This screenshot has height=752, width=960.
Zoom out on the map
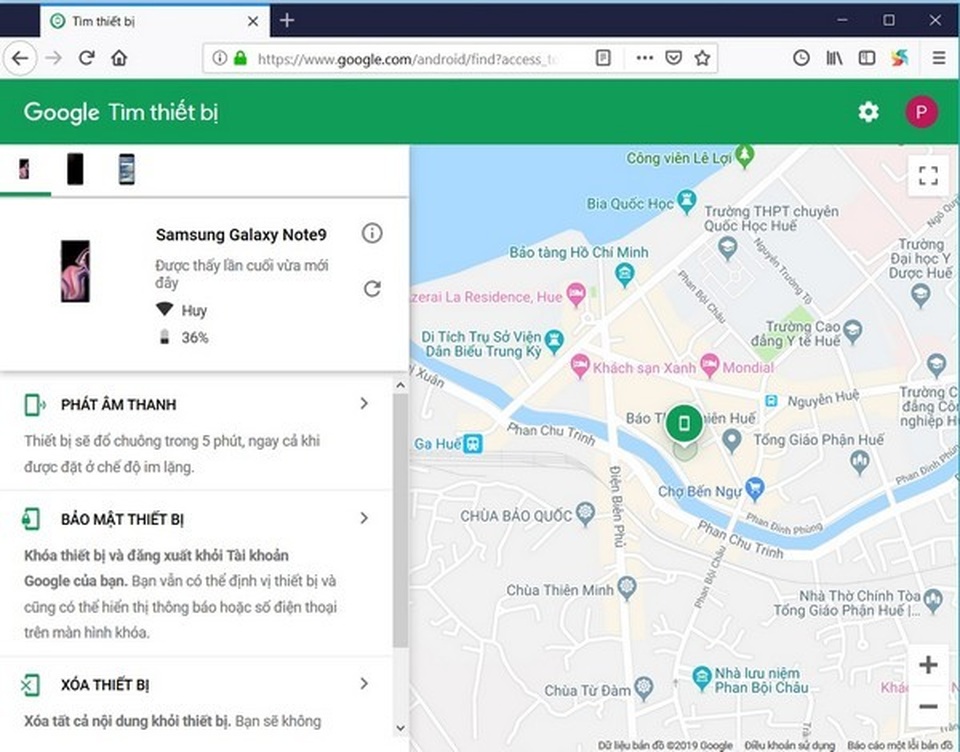point(928,706)
